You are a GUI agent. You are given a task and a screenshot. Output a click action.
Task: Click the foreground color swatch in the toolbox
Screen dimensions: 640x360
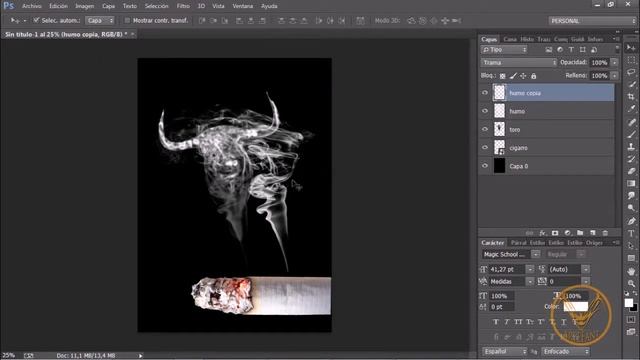point(629,302)
